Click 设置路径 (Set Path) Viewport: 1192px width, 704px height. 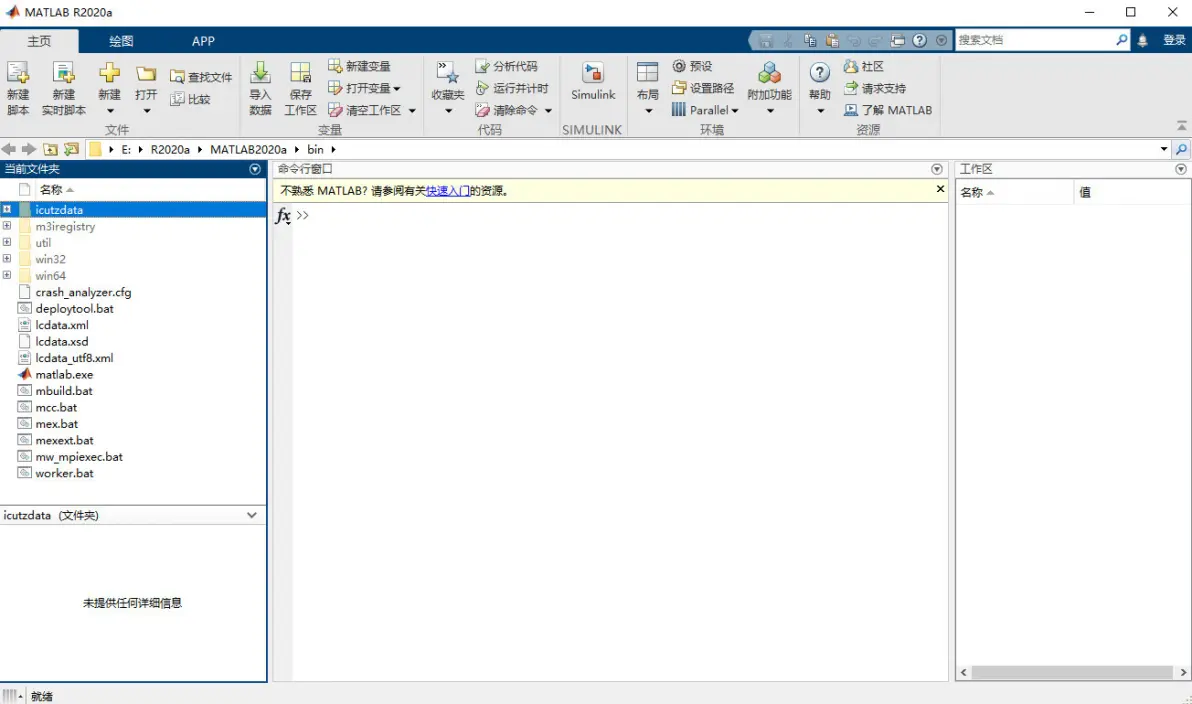pyautogui.click(x=703, y=88)
